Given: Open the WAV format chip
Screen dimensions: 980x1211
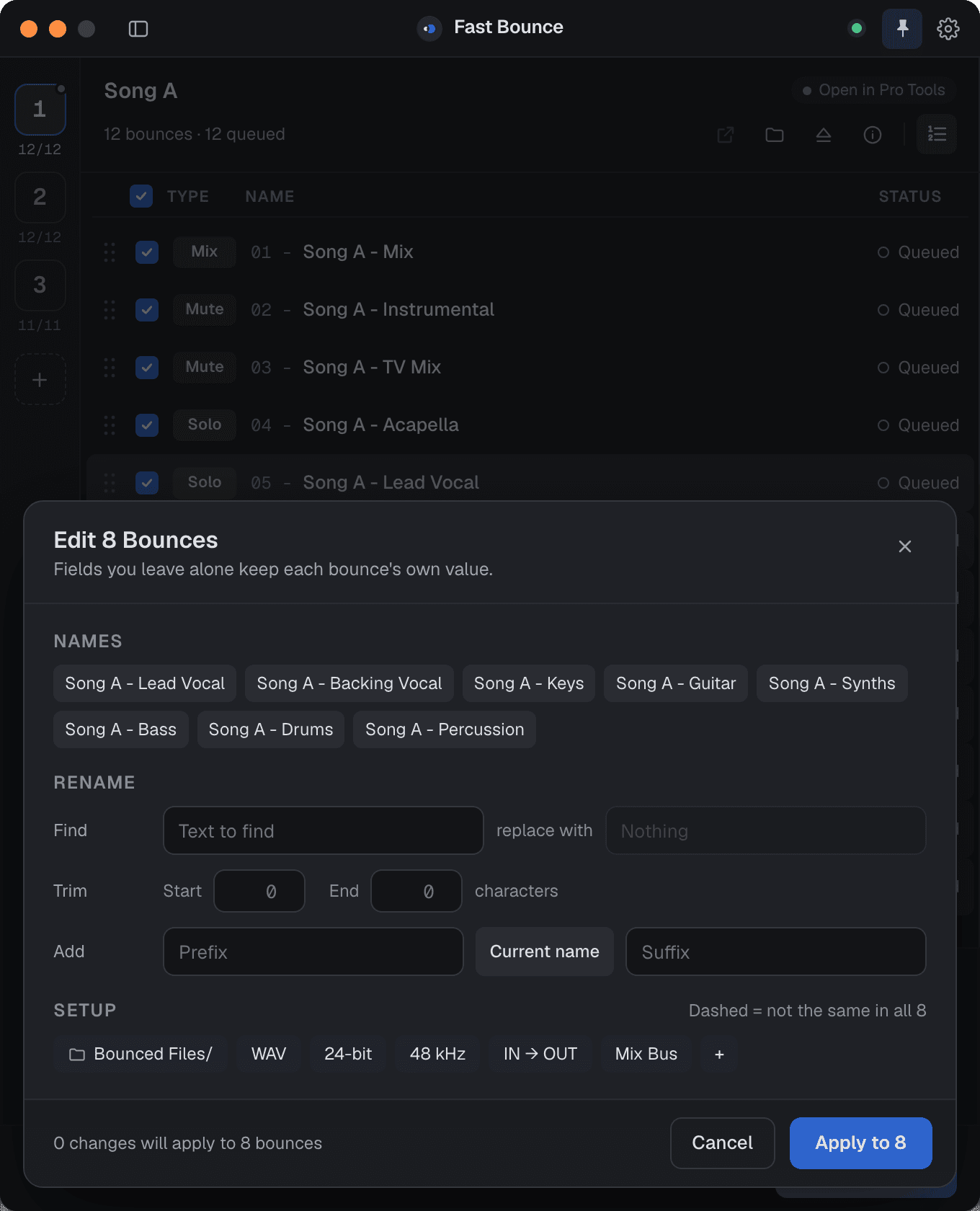Looking at the screenshot, I should [269, 1054].
